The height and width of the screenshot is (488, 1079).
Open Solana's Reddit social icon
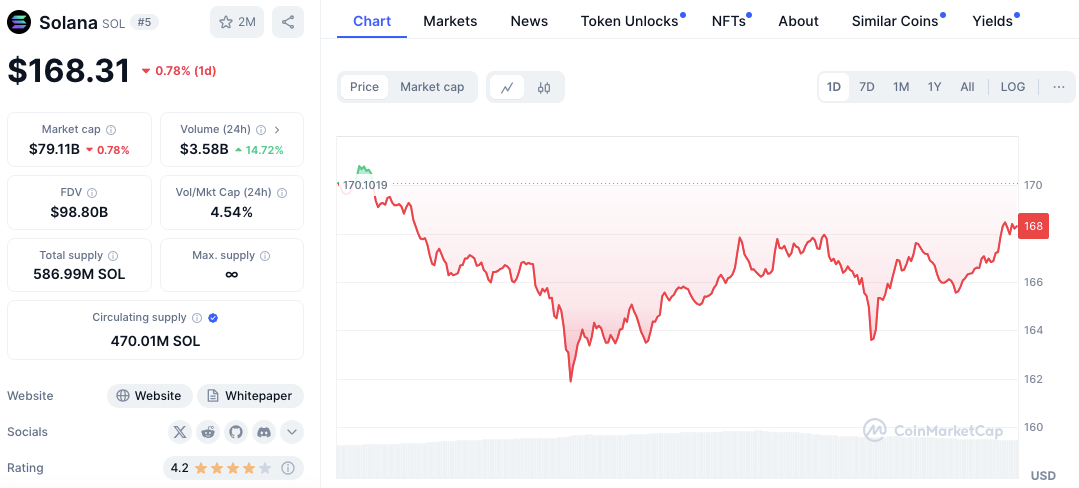tap(208, 432)
